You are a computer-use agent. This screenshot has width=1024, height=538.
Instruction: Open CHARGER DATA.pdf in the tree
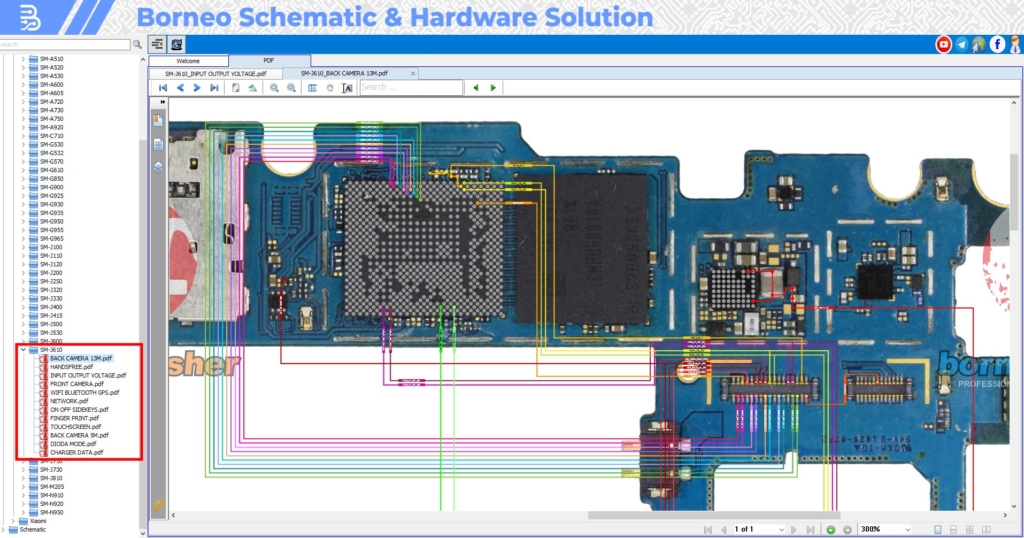(76, 452)
